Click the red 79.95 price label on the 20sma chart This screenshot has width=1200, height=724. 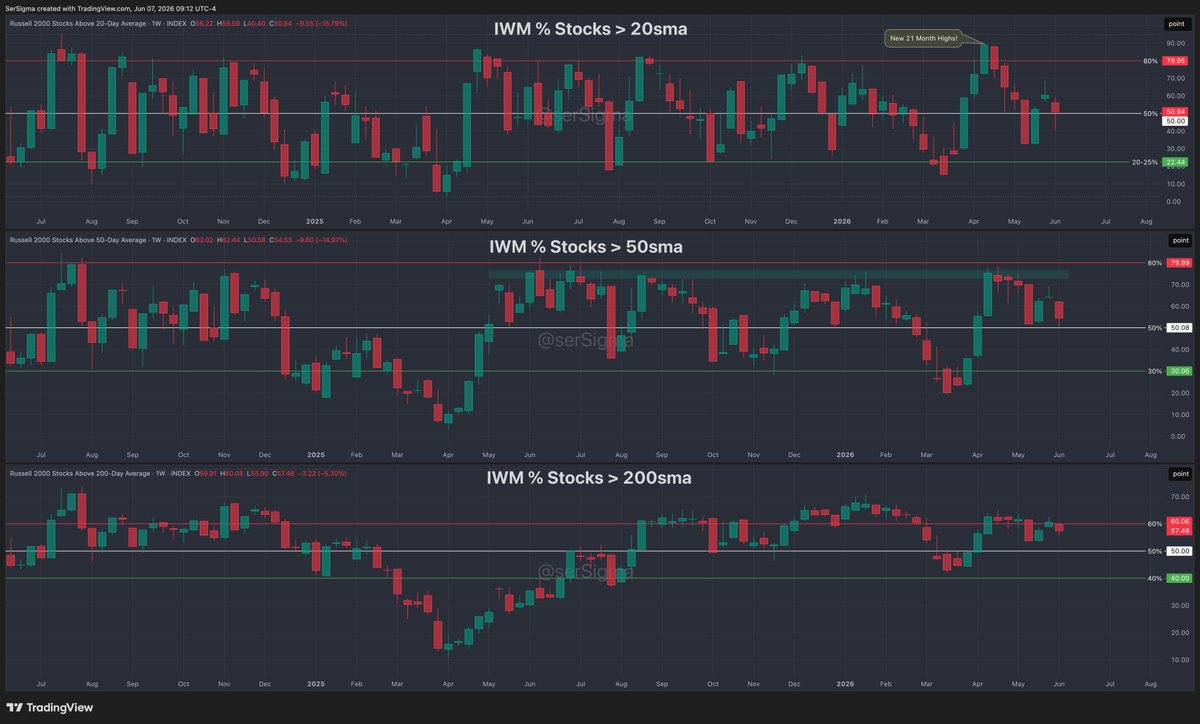(x=1174, y=61)
